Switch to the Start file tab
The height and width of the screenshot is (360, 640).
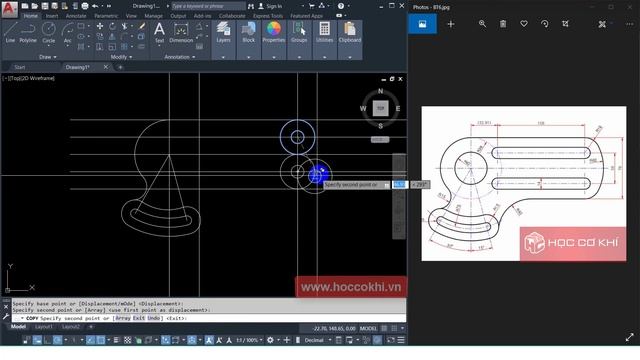[x=20, y=67]
